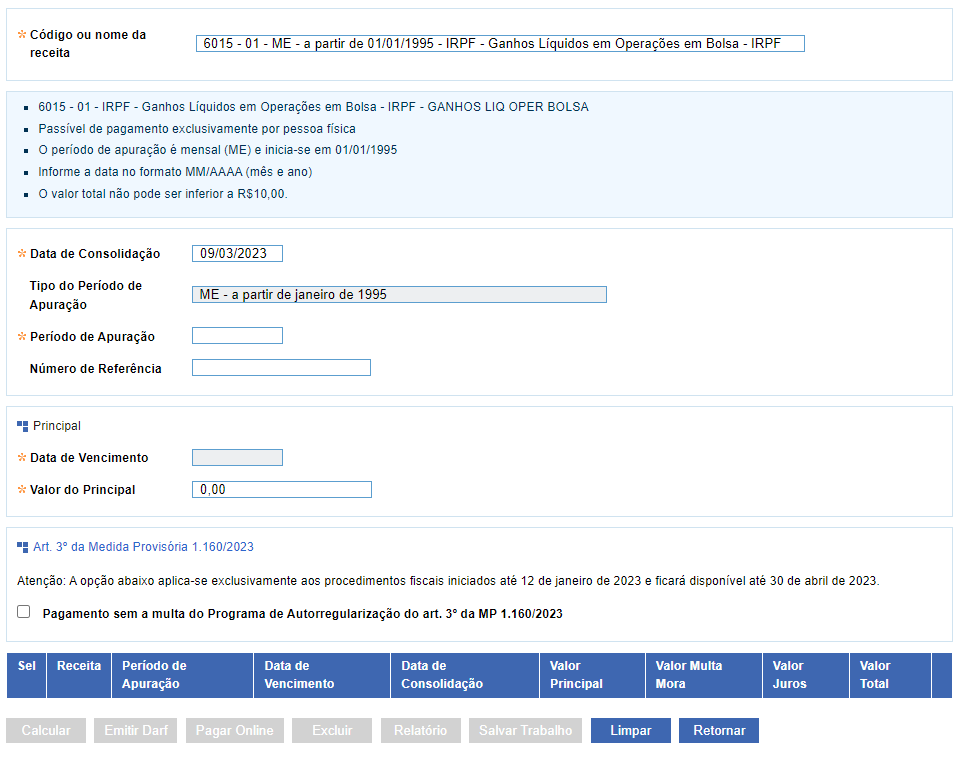Click the Período de Apuração input
Image resolution: width=958 pixels, height=757 pixels.
tap(237, 336)
